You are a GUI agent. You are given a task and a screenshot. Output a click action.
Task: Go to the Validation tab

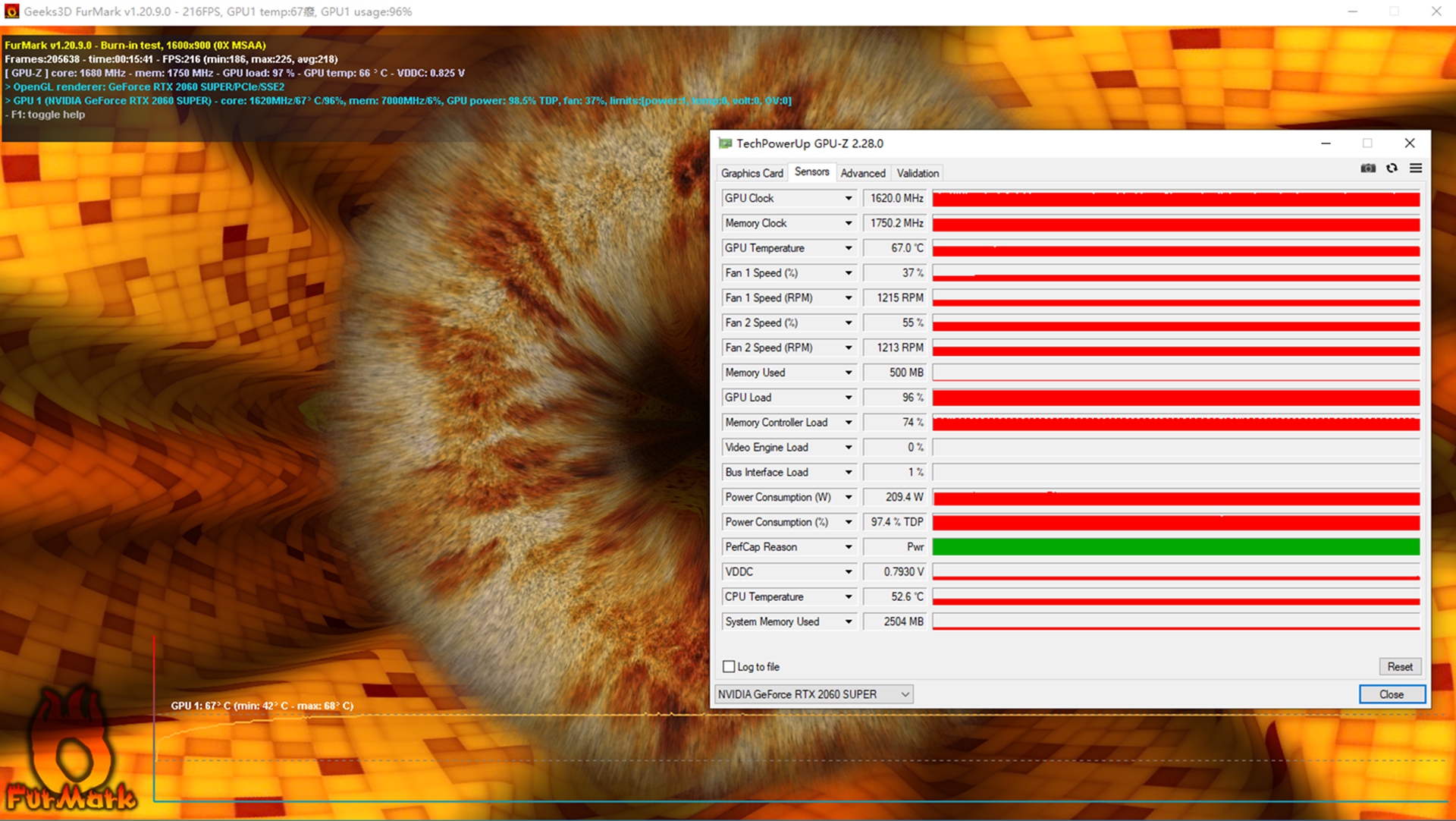(918, 173)
